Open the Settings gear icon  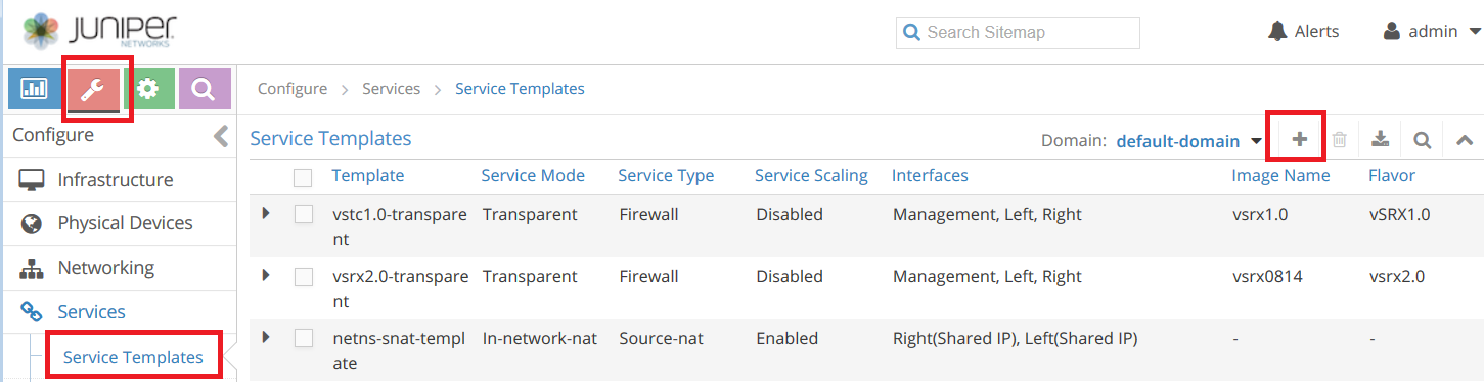(149, 89)
